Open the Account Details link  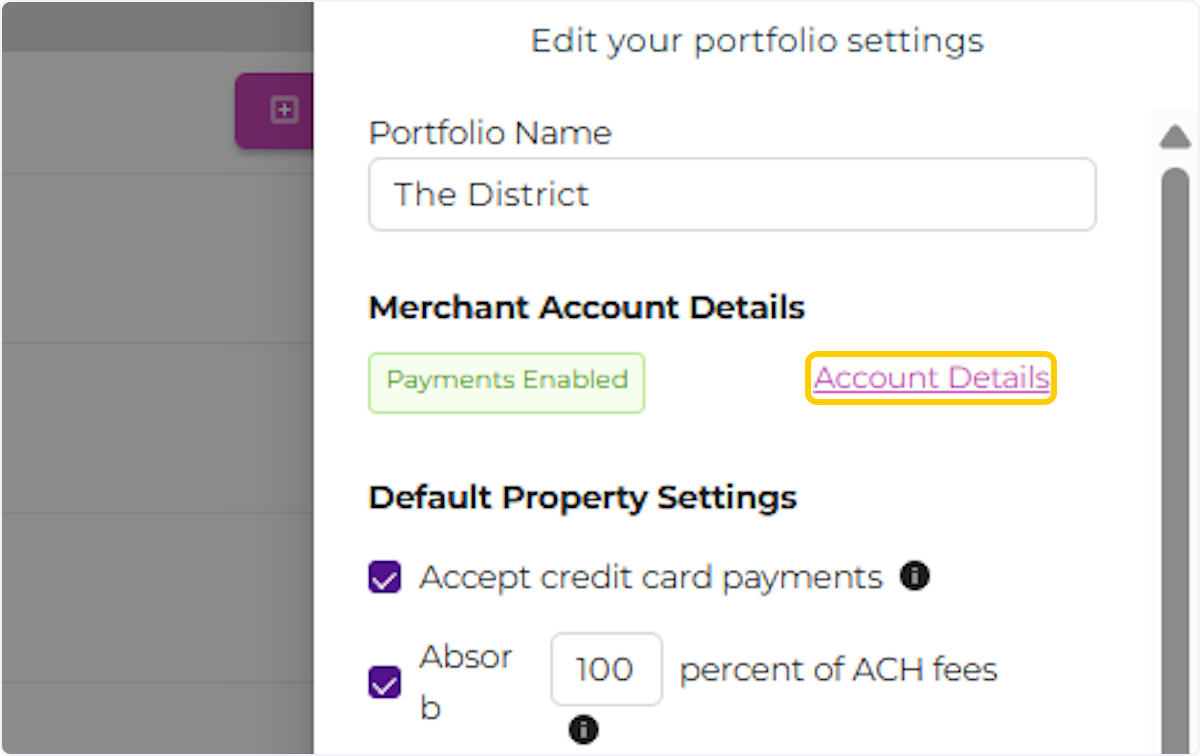(x=929, y=378)
